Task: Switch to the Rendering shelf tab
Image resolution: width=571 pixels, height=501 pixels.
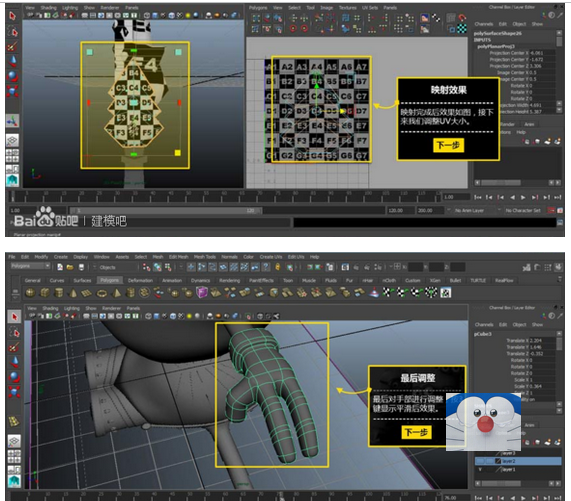Action: click(x=229, y=280)
